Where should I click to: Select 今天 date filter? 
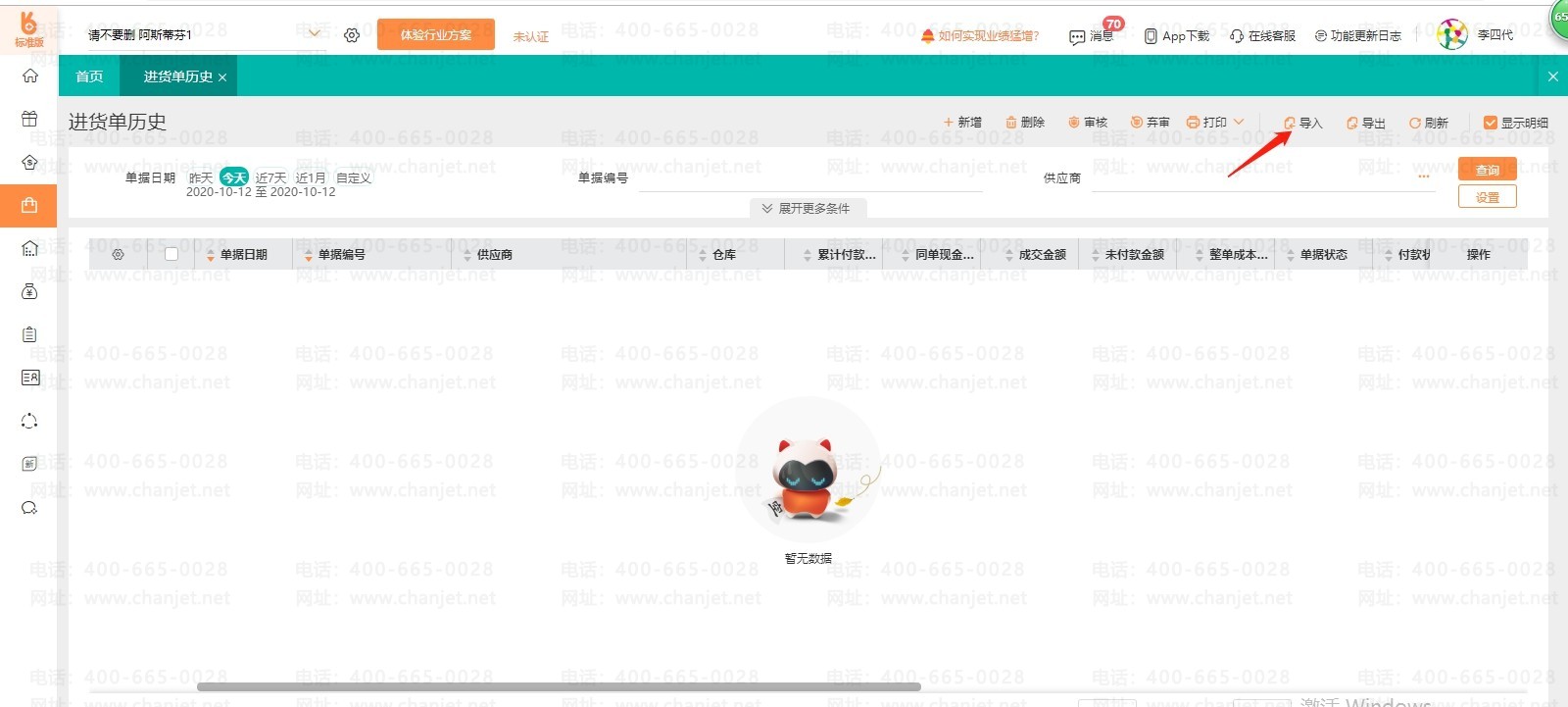pyautogui.click(x=234, y=177)
